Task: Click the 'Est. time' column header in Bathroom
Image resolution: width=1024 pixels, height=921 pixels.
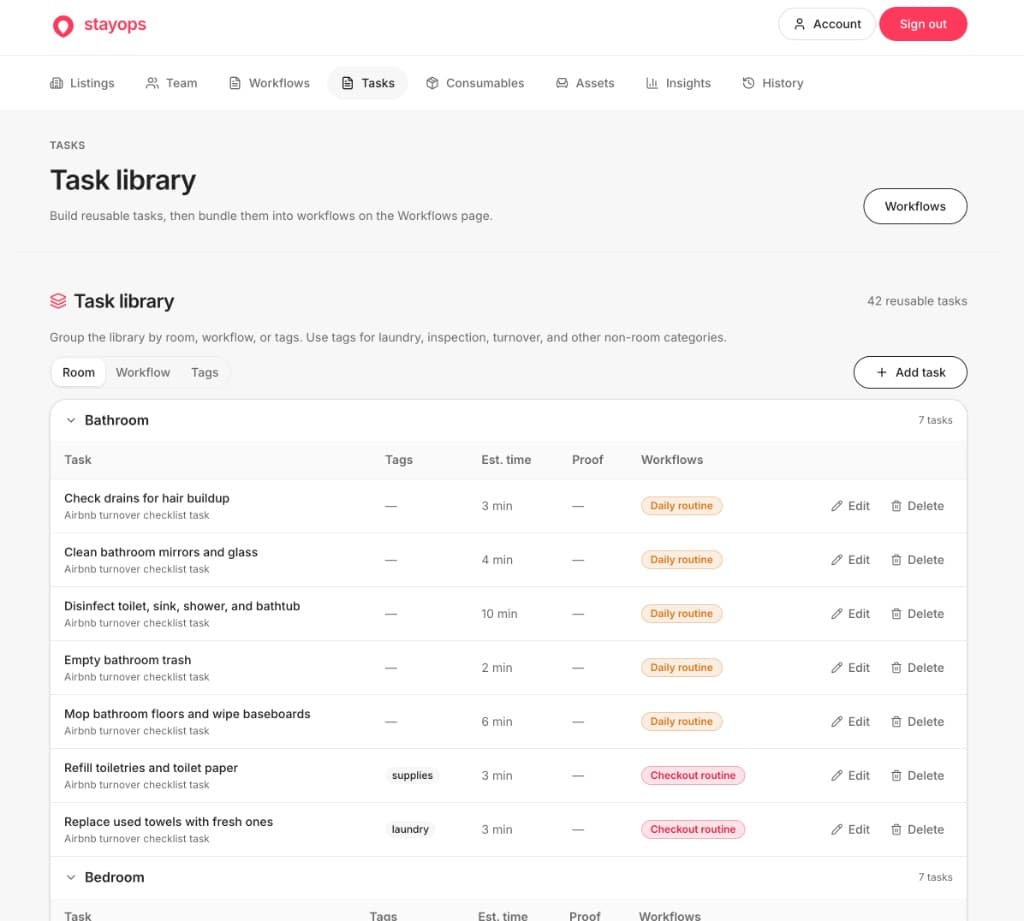Action: coord(506,460)
